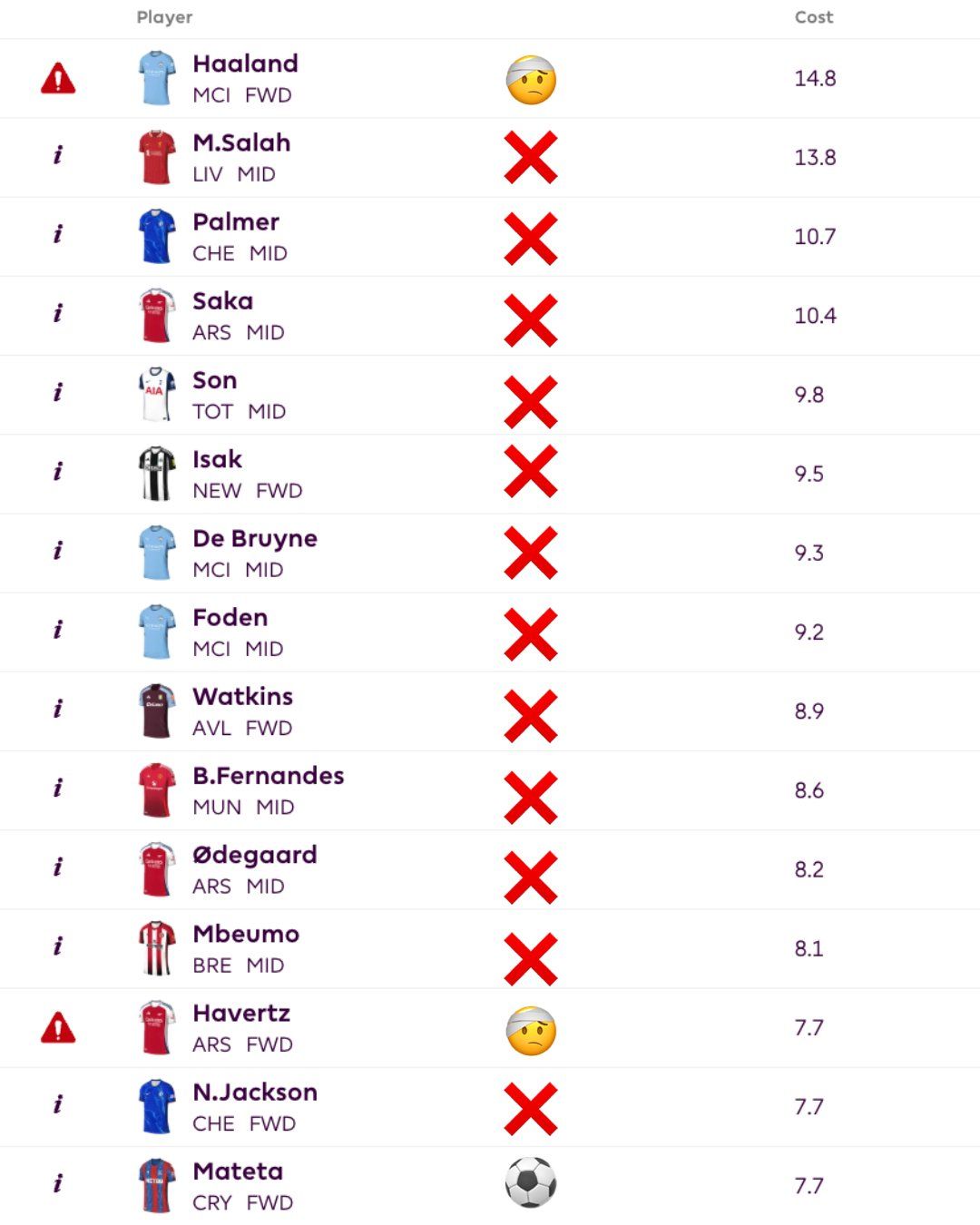The width and height of the screenshot is (980, 1225).
Task: Click the red X next to Watkins
Action: [531, 716]
